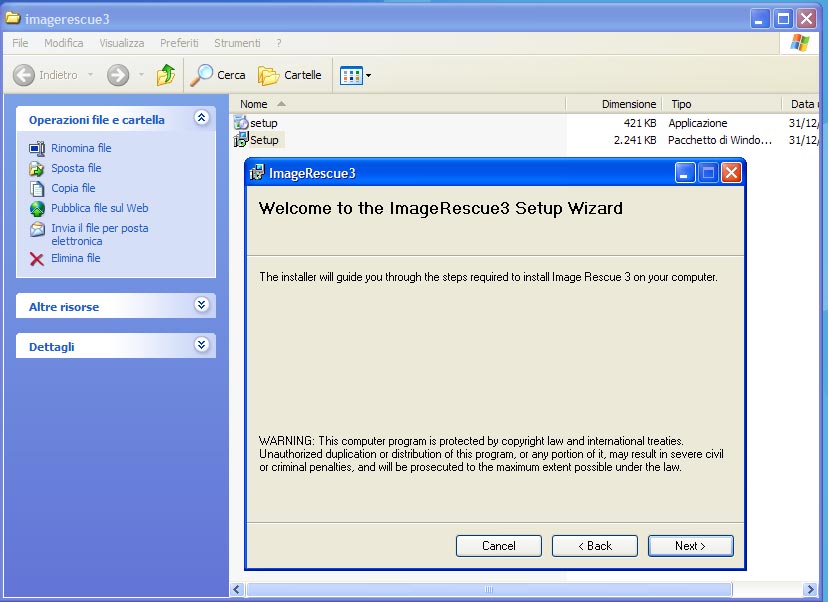Select the 2.241 KB Setup file name

(264, 140)
